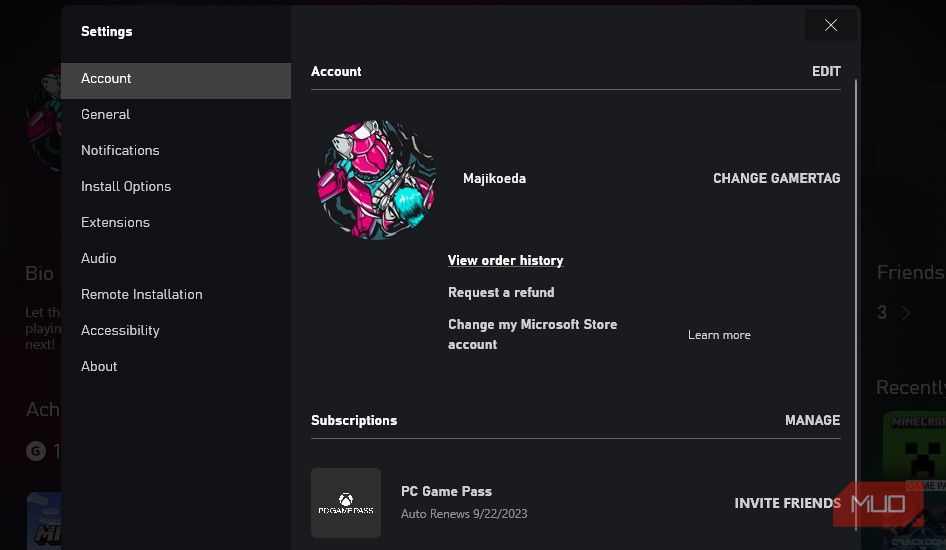Click CHANGE GAMERTAG button
The width and height of the screenshot is (946, 550).
click(x=776, y=178)
